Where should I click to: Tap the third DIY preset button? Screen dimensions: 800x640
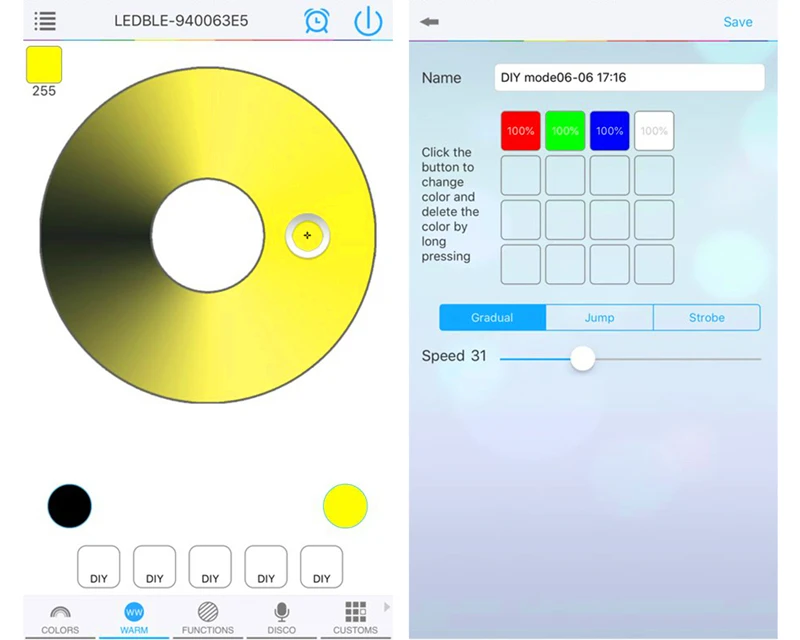click(210, 567)
